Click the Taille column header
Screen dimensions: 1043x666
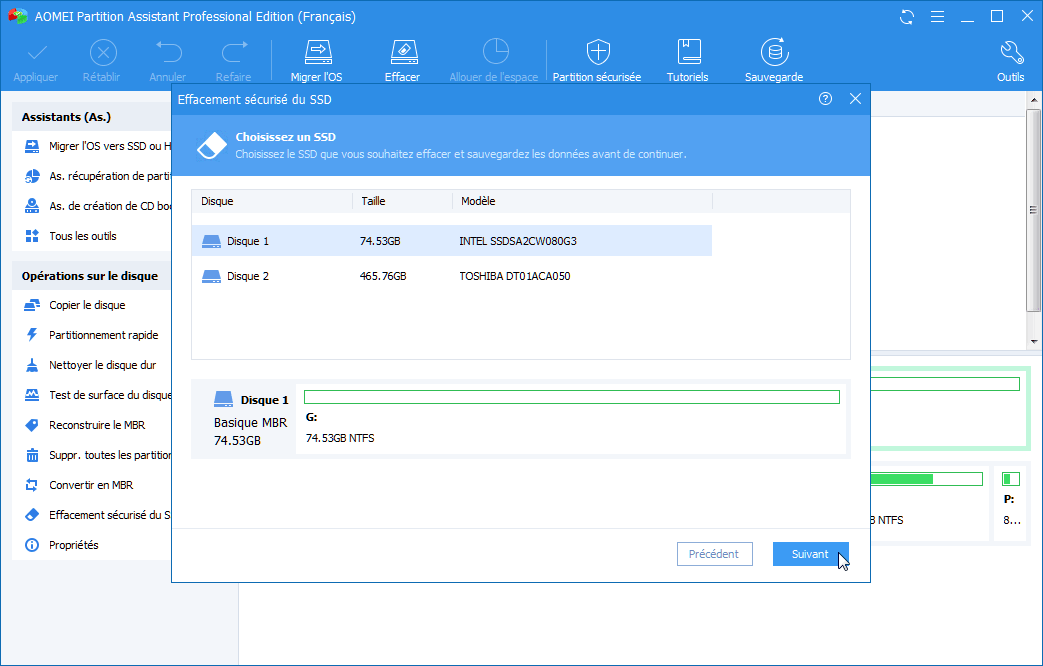tap(402, 201)
